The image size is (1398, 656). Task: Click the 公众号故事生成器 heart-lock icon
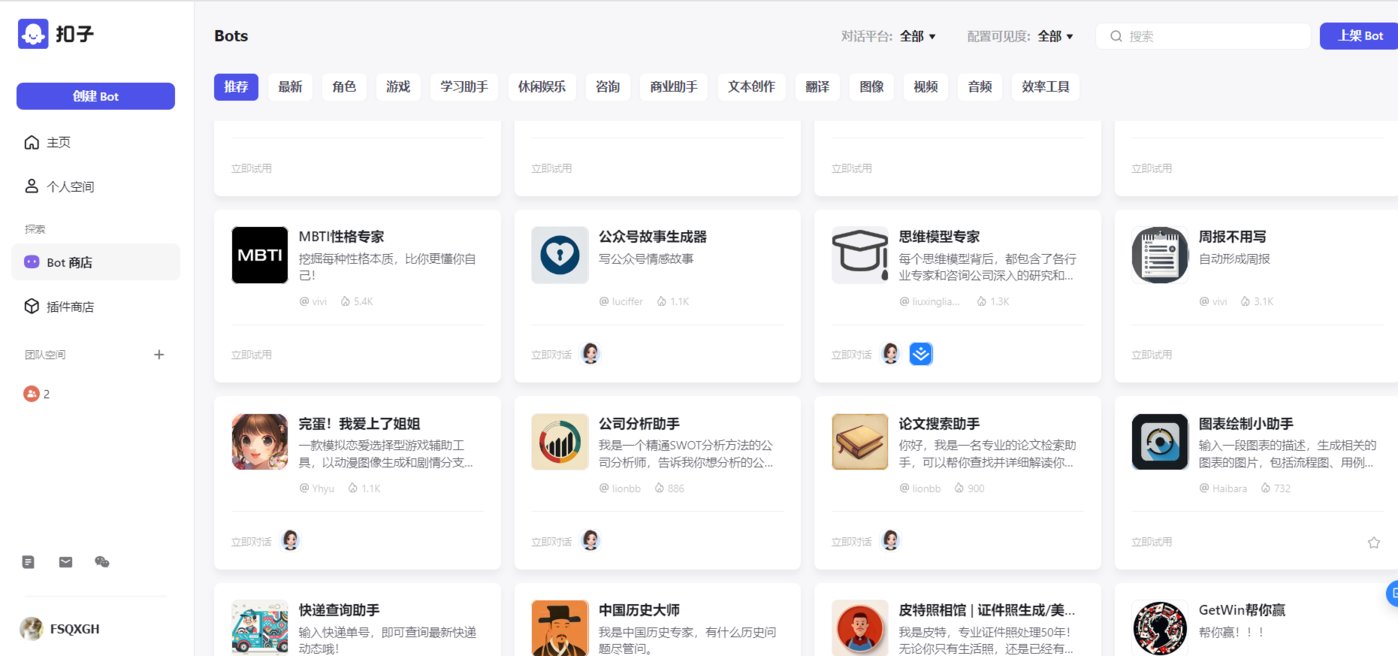(x=560, y=255)
